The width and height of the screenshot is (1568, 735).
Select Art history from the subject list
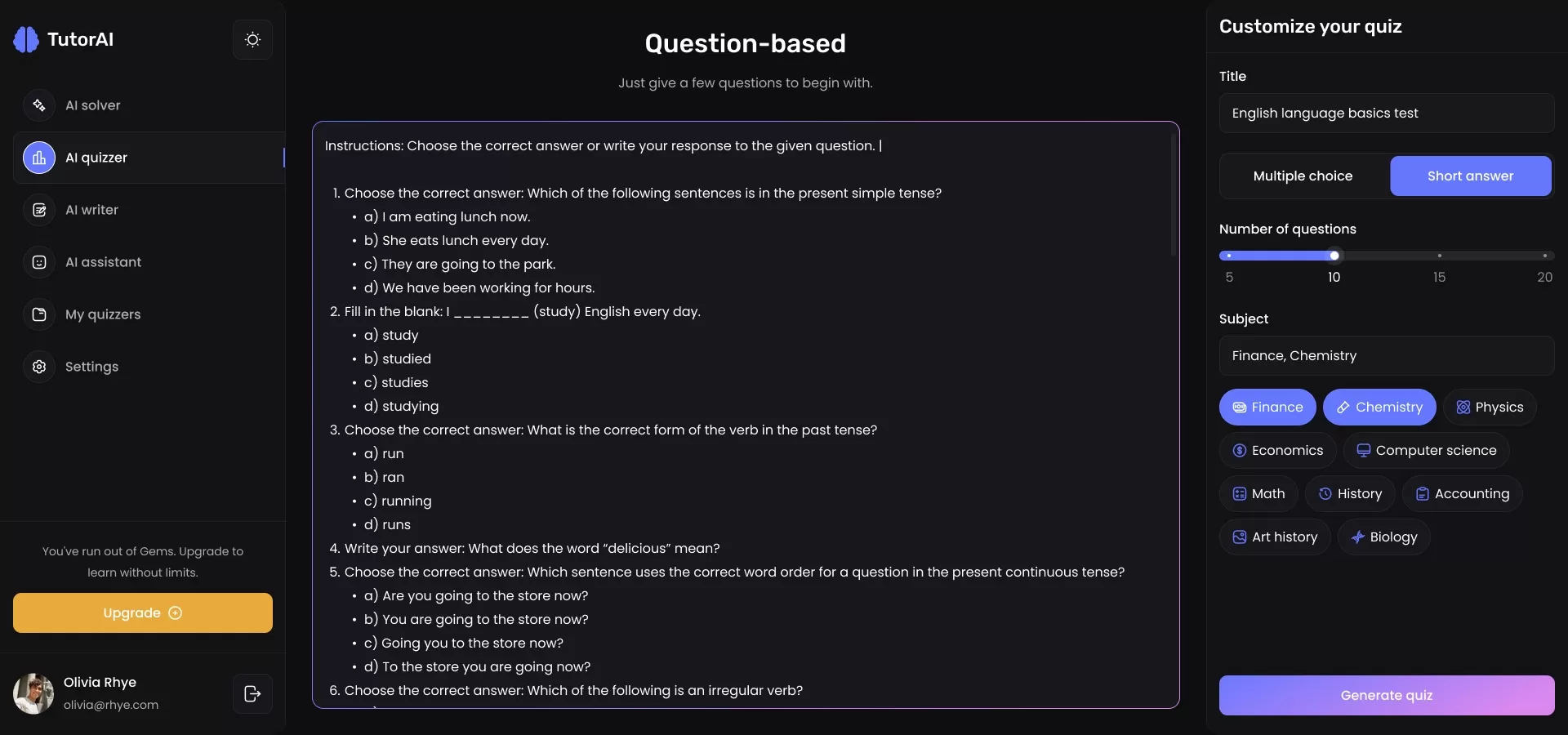1274,537
